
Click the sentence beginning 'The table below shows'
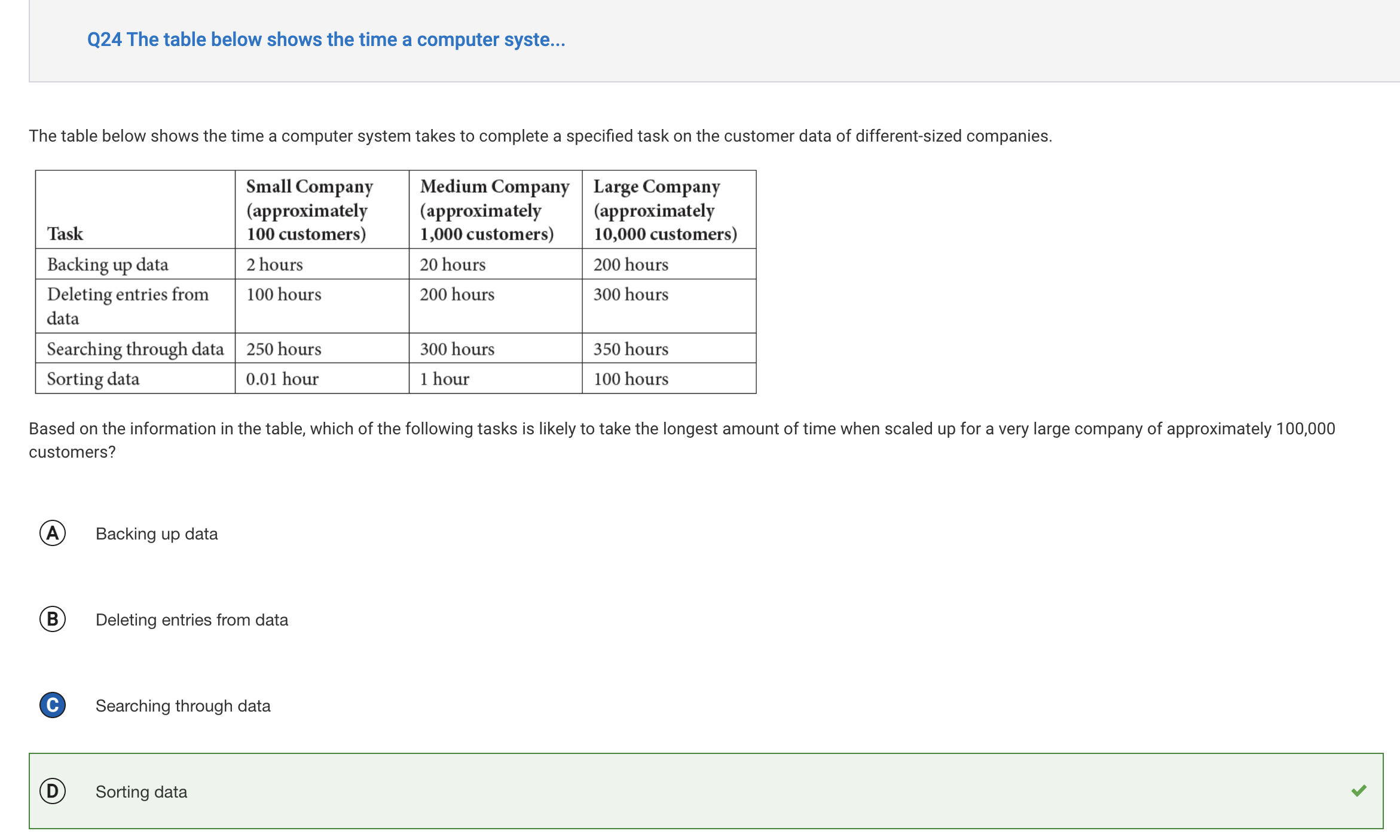pos(540,136)
